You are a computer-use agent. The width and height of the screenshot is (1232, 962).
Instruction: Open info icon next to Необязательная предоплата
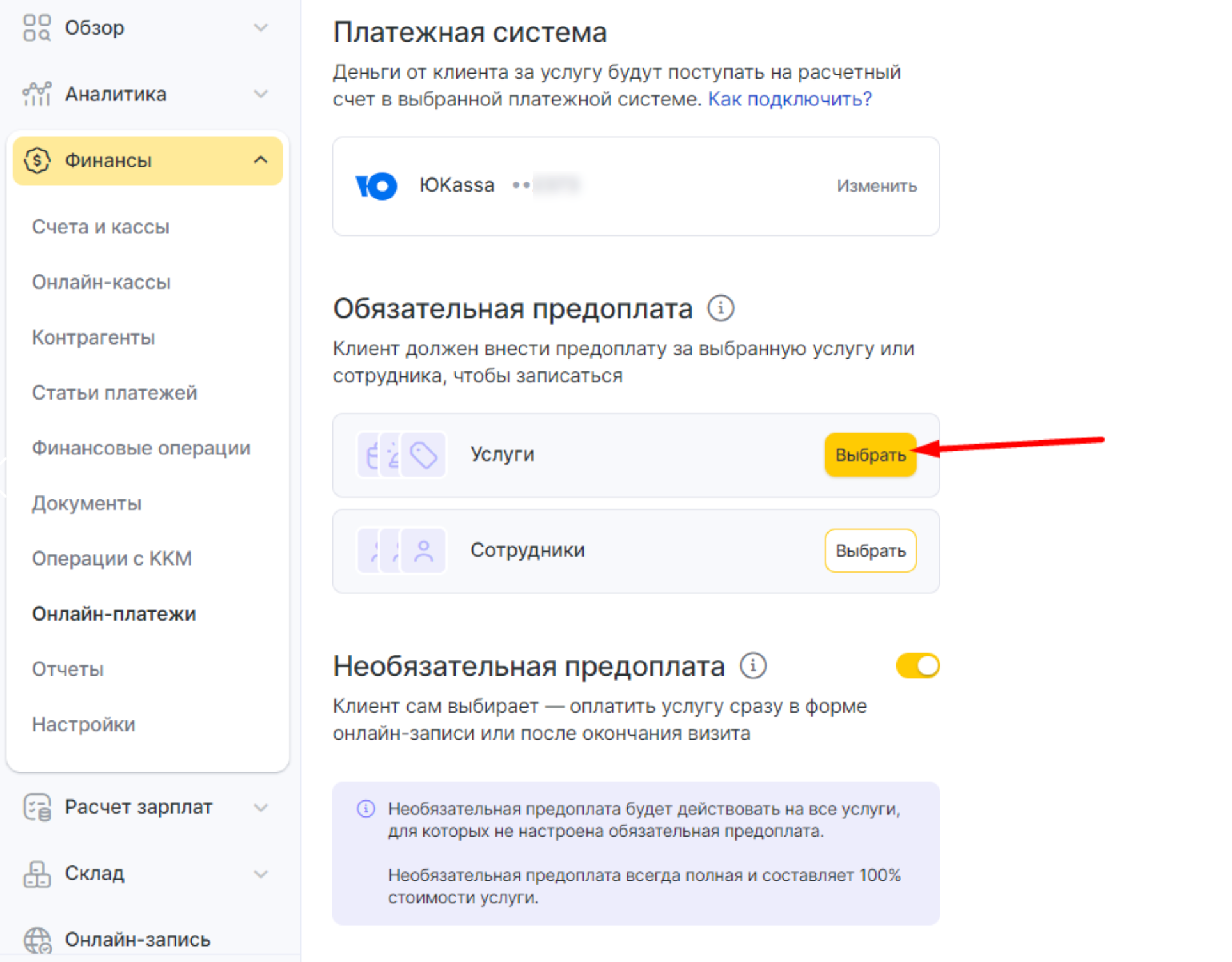pyautogui.click(x=752, y=666)
